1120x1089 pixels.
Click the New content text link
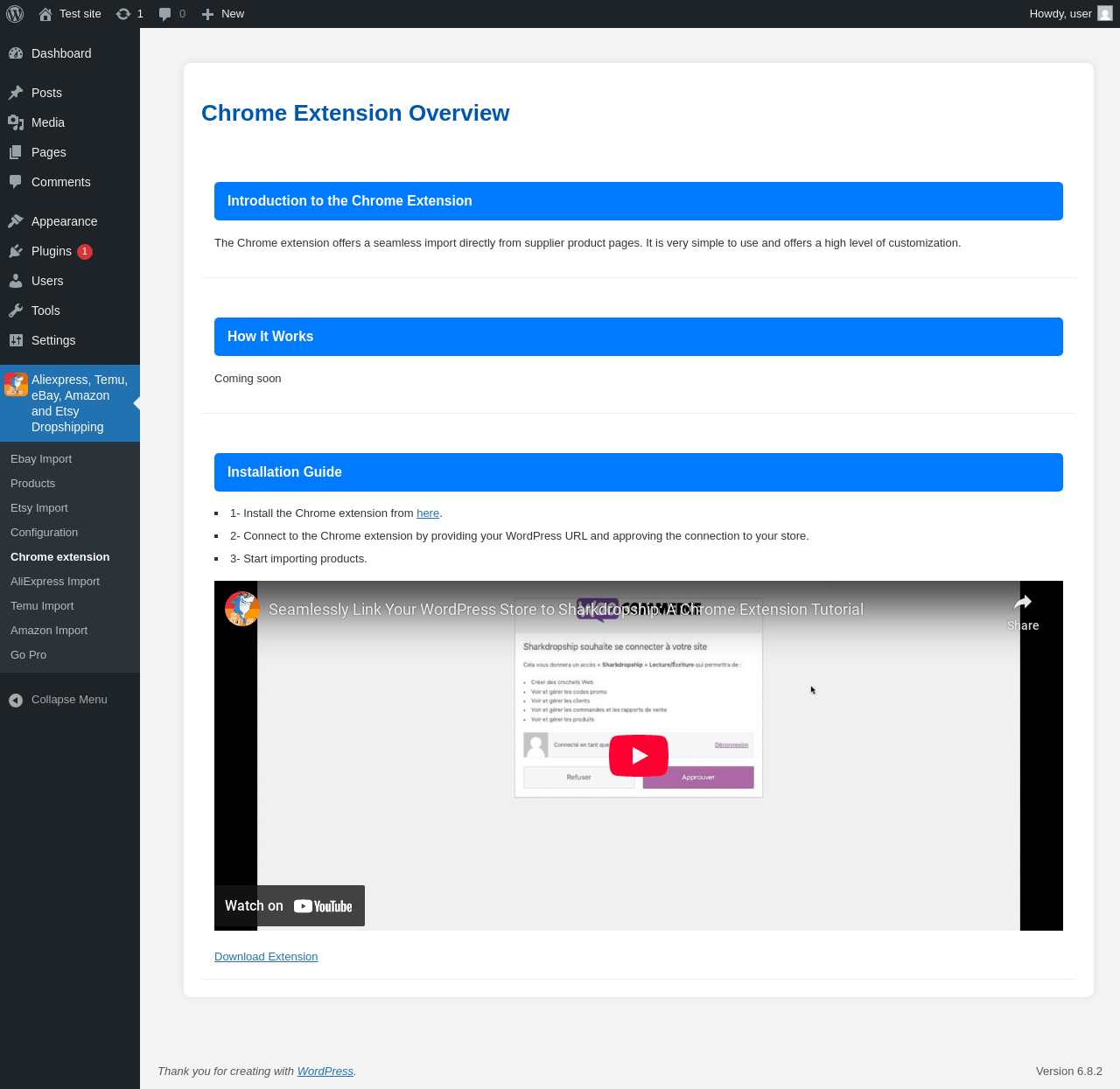coord(233,14)
